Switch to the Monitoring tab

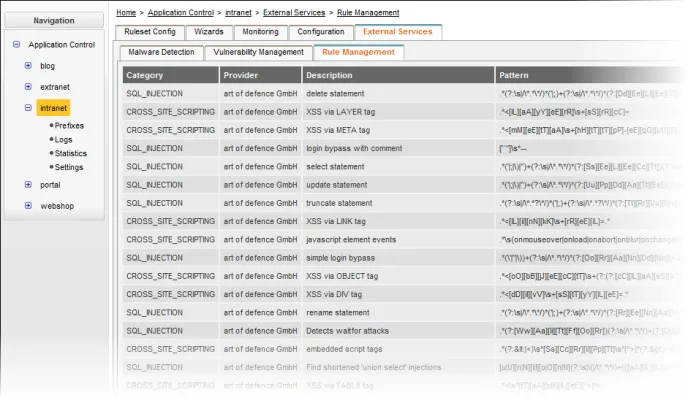point(261,32)
